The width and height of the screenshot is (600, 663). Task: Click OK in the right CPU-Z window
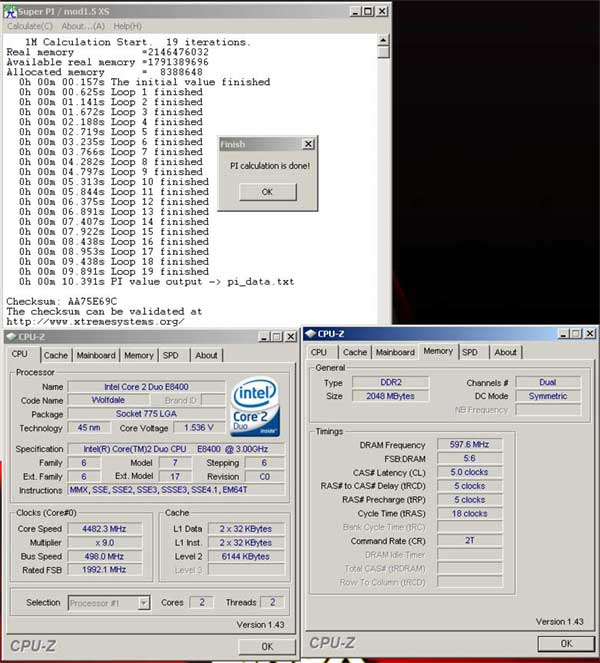coord(567,644)
